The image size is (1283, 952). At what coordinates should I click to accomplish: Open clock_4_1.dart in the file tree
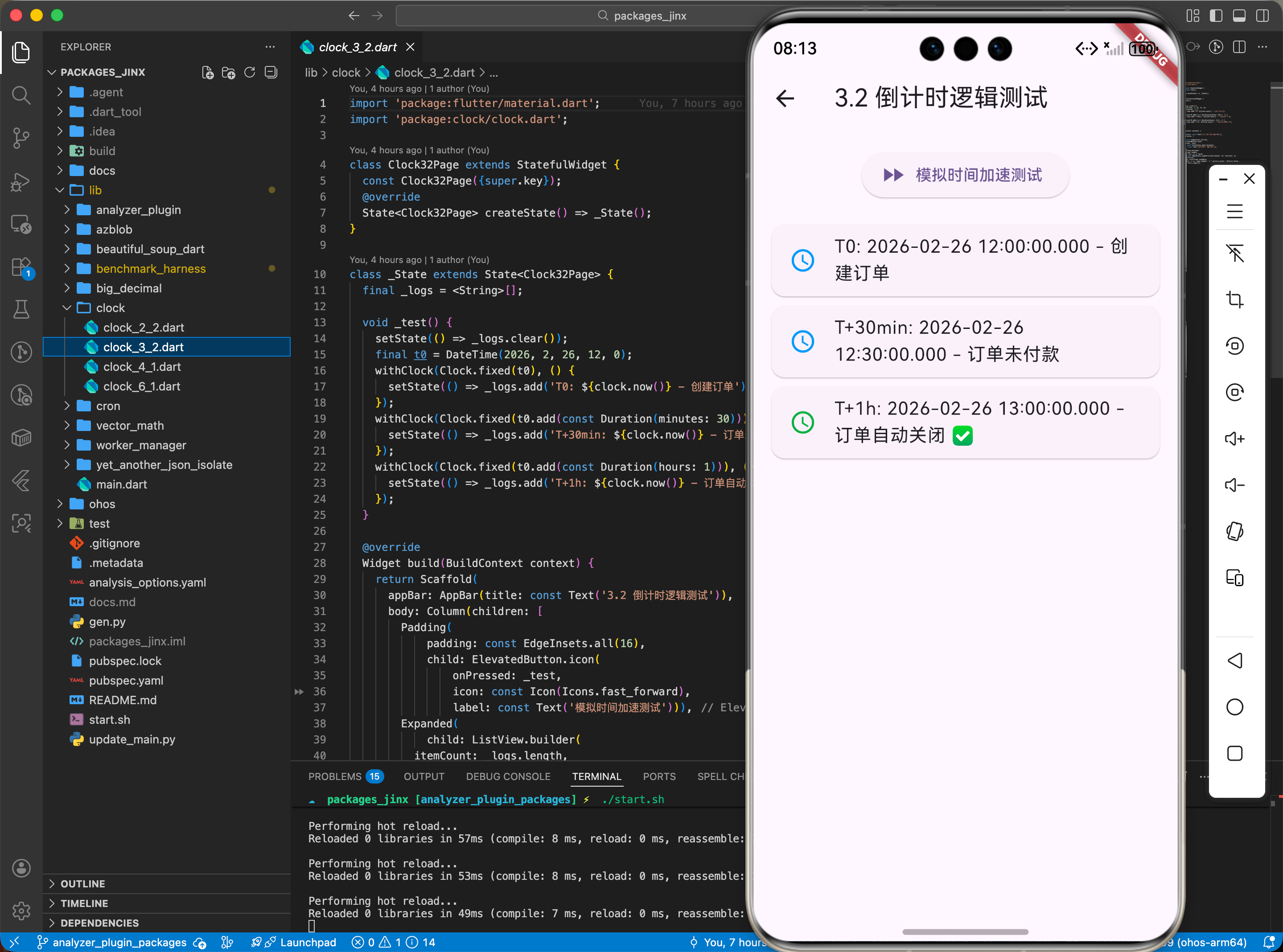(x=142, y=366)
